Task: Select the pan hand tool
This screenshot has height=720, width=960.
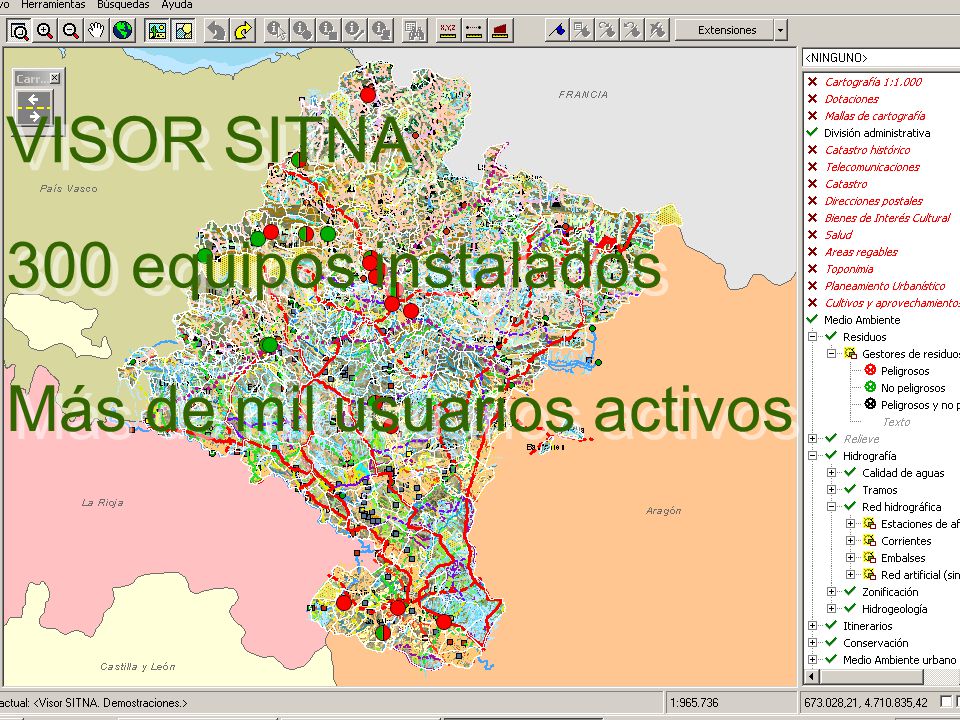Action: point(96,30)
